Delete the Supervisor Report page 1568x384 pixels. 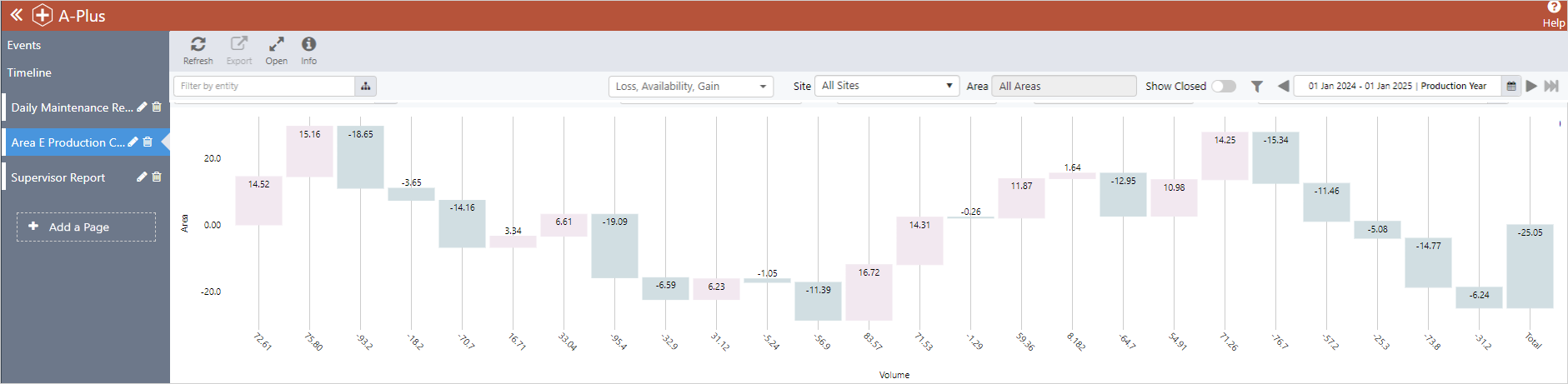(157, 177)
